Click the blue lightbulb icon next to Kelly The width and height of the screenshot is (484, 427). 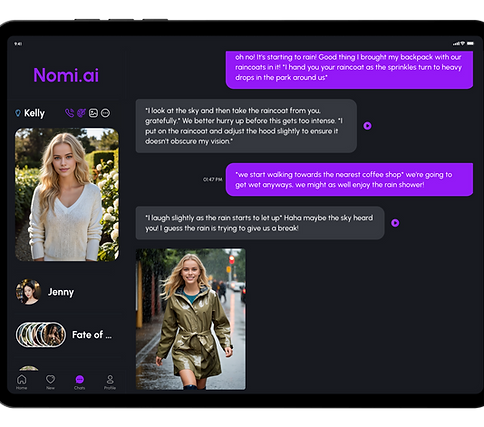pyautogui.click(x=18, y=113)
